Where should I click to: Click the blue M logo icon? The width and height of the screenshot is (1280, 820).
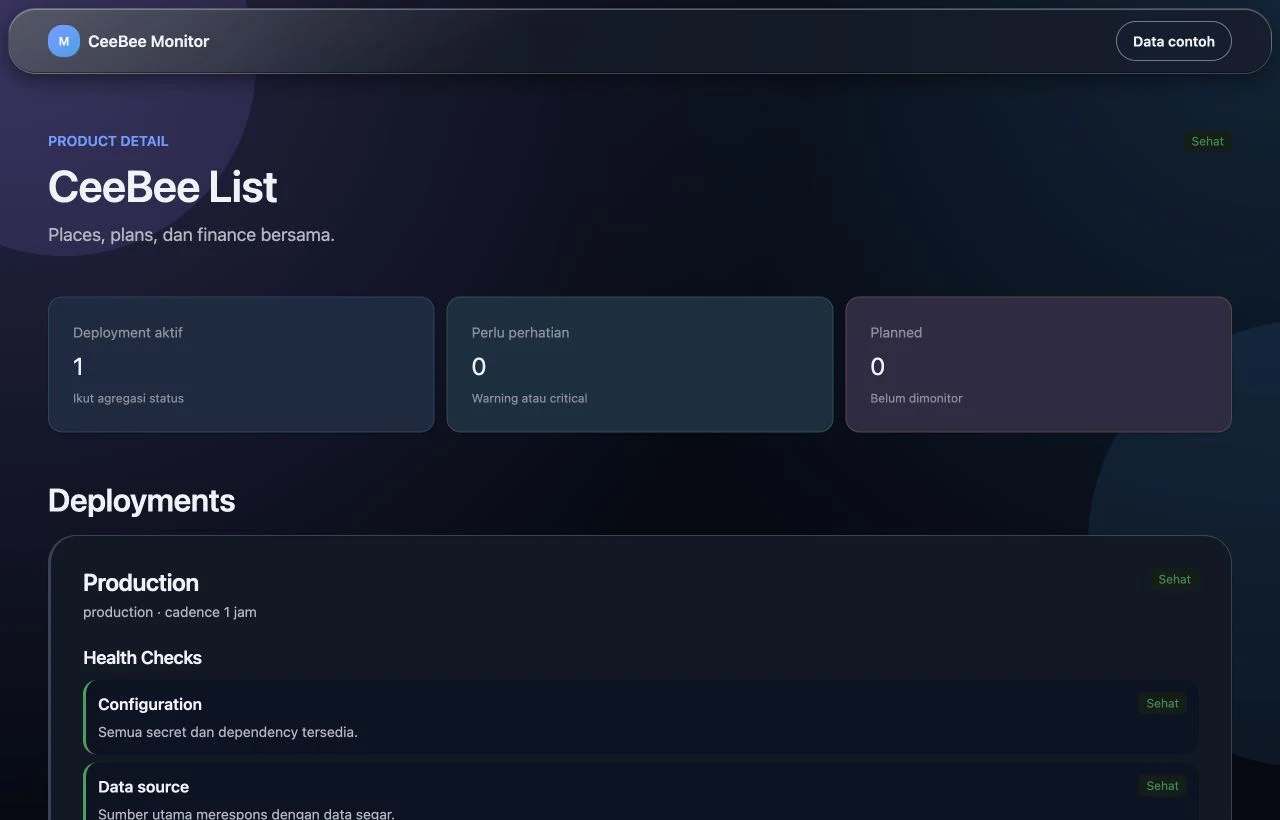click(x=64, y=41)
